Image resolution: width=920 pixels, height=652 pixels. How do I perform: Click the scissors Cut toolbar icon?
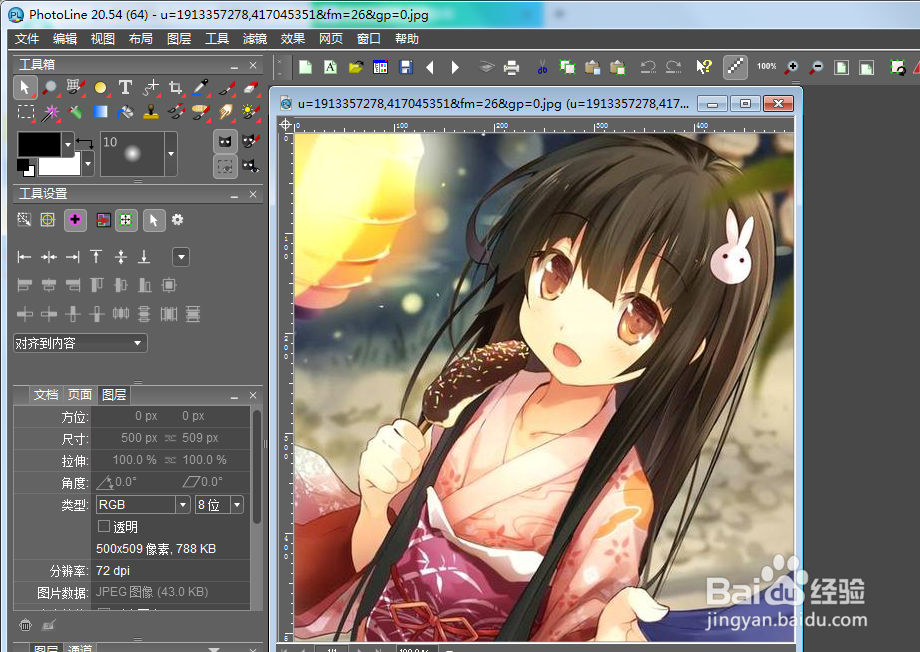[x=542, y=67]
